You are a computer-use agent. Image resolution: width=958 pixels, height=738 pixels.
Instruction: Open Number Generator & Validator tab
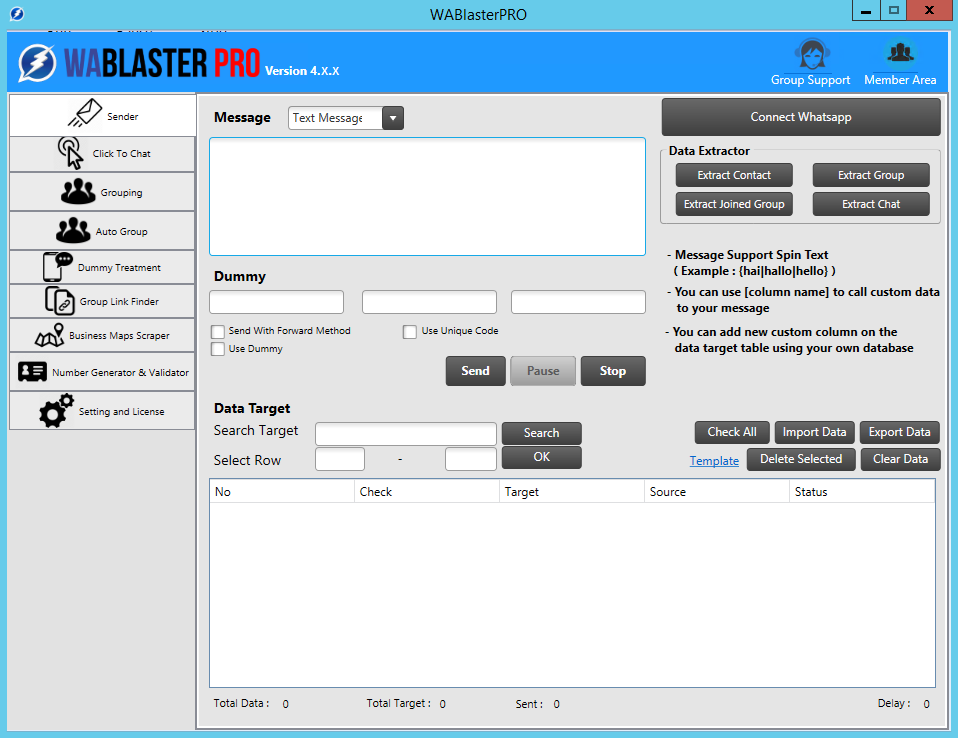102,372
